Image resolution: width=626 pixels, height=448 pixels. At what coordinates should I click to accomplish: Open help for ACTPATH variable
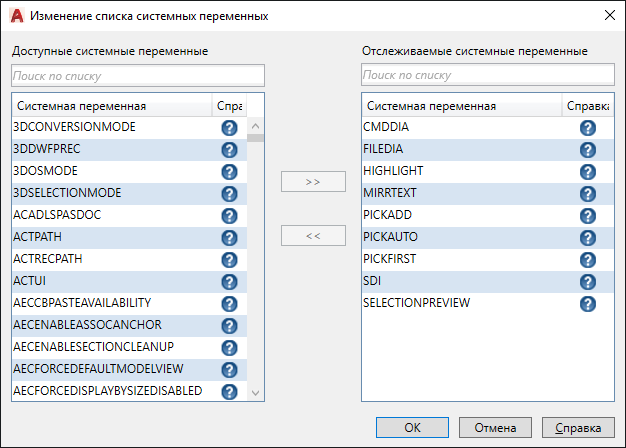click(228, 238)
